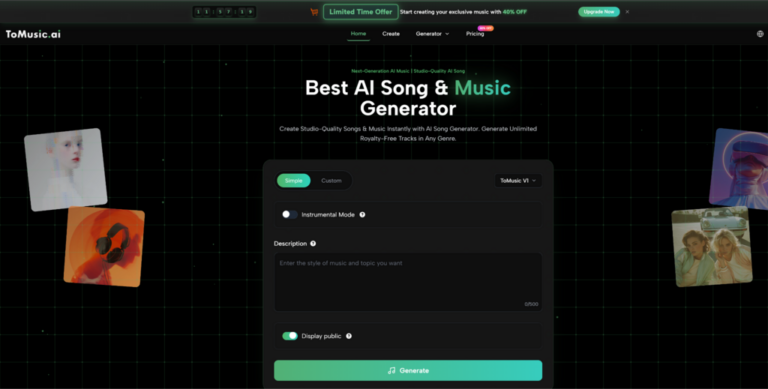Switch to Custom mode
This screenshot has height=389, width=768.
(331, 181)
